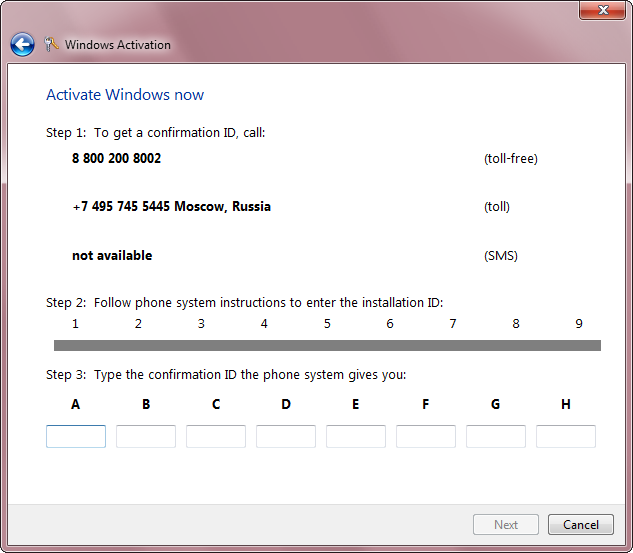Click installation ID column number 9
The width and height of the screenshot is (633, 553).
579,324
